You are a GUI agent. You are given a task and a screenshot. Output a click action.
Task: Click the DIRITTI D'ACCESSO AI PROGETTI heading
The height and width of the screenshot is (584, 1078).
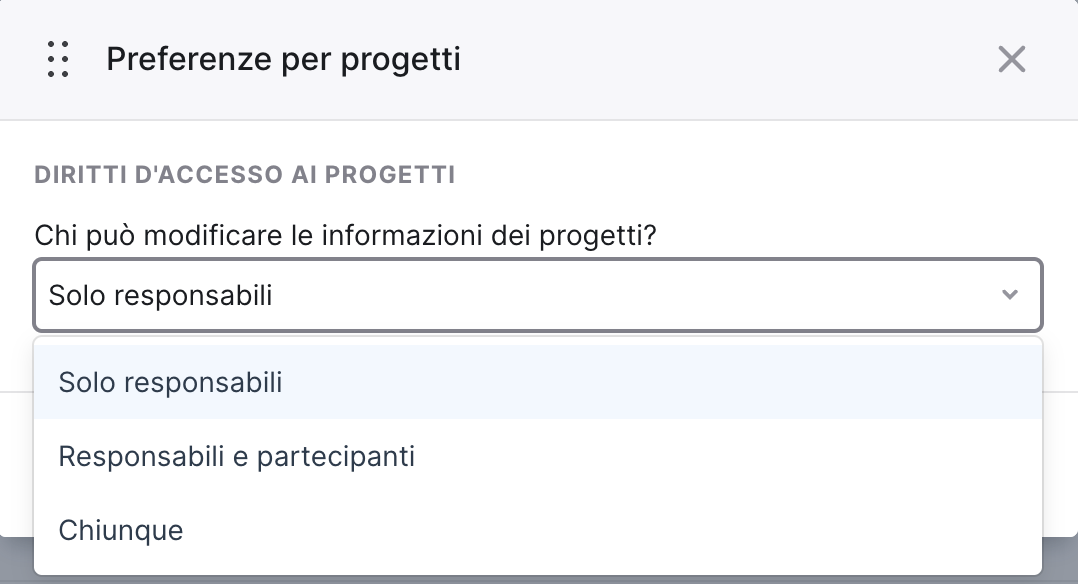pyautogui.click(x=245, y=175)
